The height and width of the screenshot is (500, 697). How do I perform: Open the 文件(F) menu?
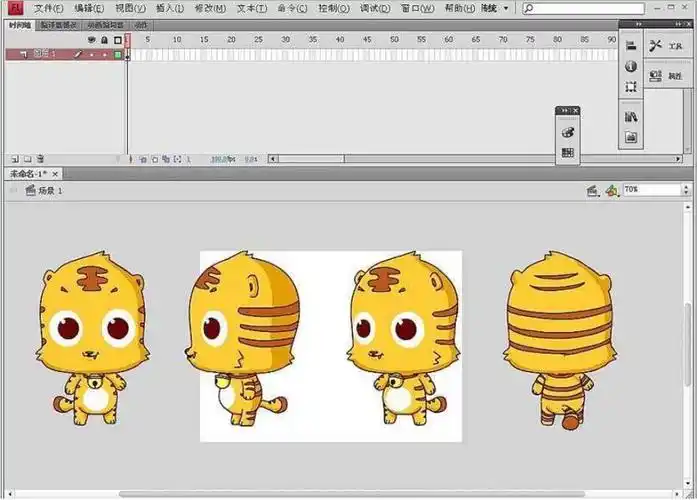[48, 8]
